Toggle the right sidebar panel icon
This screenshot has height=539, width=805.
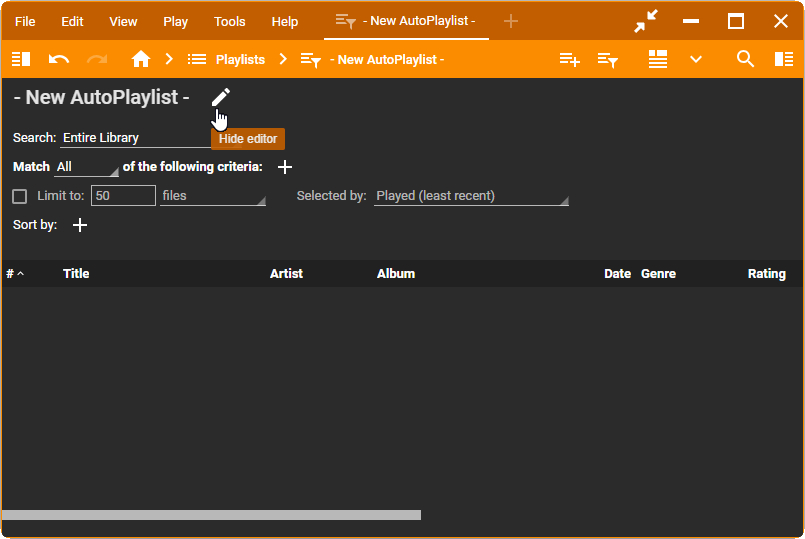pyautogui.click(x=784, y=59)
